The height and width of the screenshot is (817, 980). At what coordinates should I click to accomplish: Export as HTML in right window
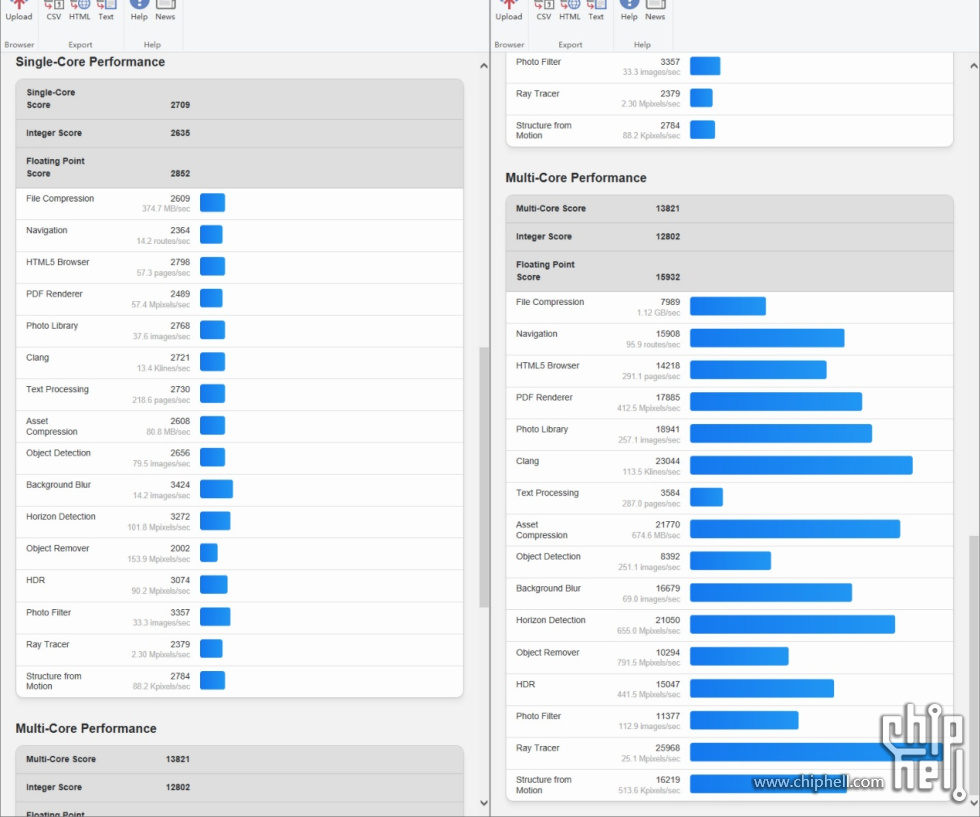[x=569, y=9]
